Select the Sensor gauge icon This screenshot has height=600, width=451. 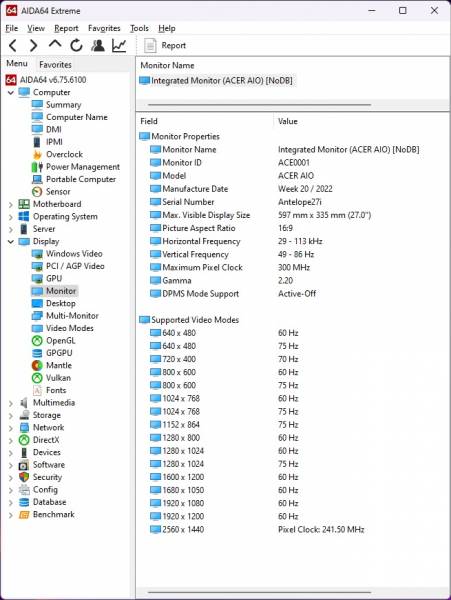click(37, 191)
